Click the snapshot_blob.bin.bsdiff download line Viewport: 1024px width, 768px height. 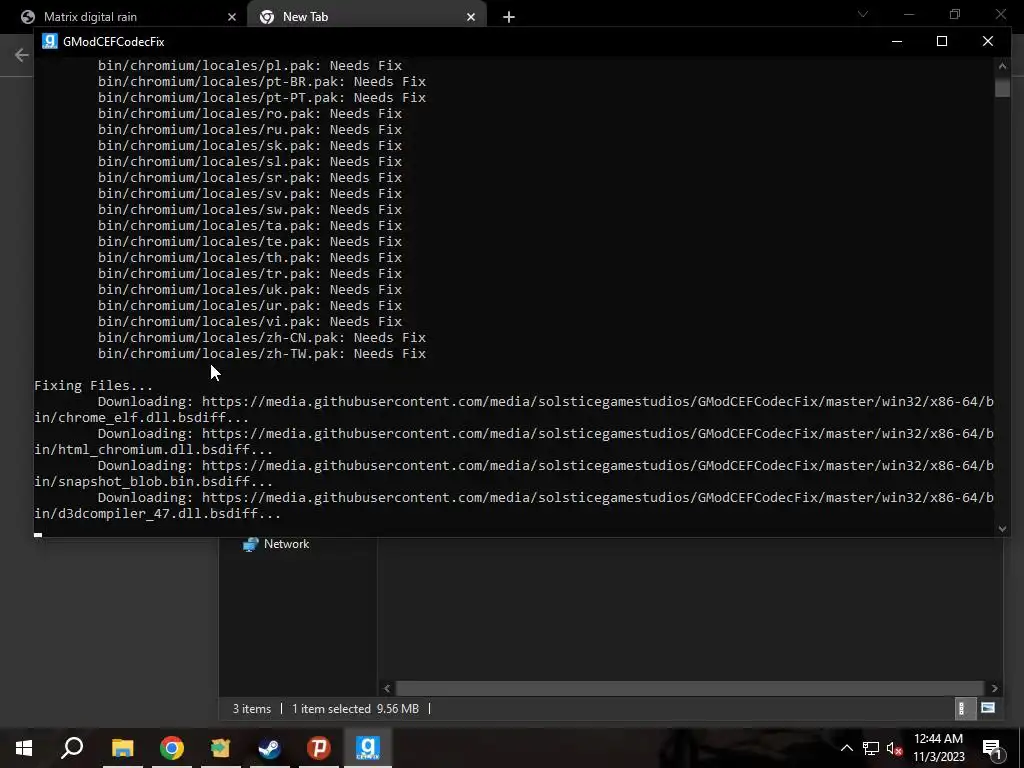tap(513, 473)
